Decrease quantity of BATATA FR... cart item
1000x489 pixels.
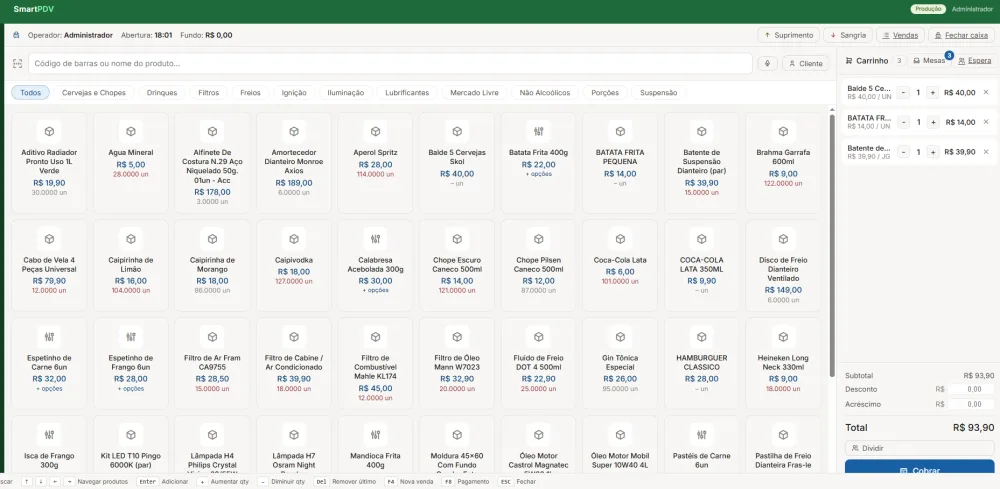pyautogui.click(x=904, y=122)
